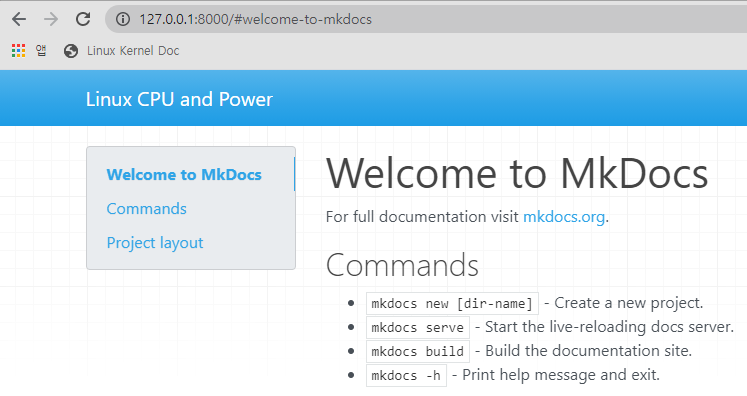
Task: Click 'Build the documentation site.' text
Action: click(588, 351)
